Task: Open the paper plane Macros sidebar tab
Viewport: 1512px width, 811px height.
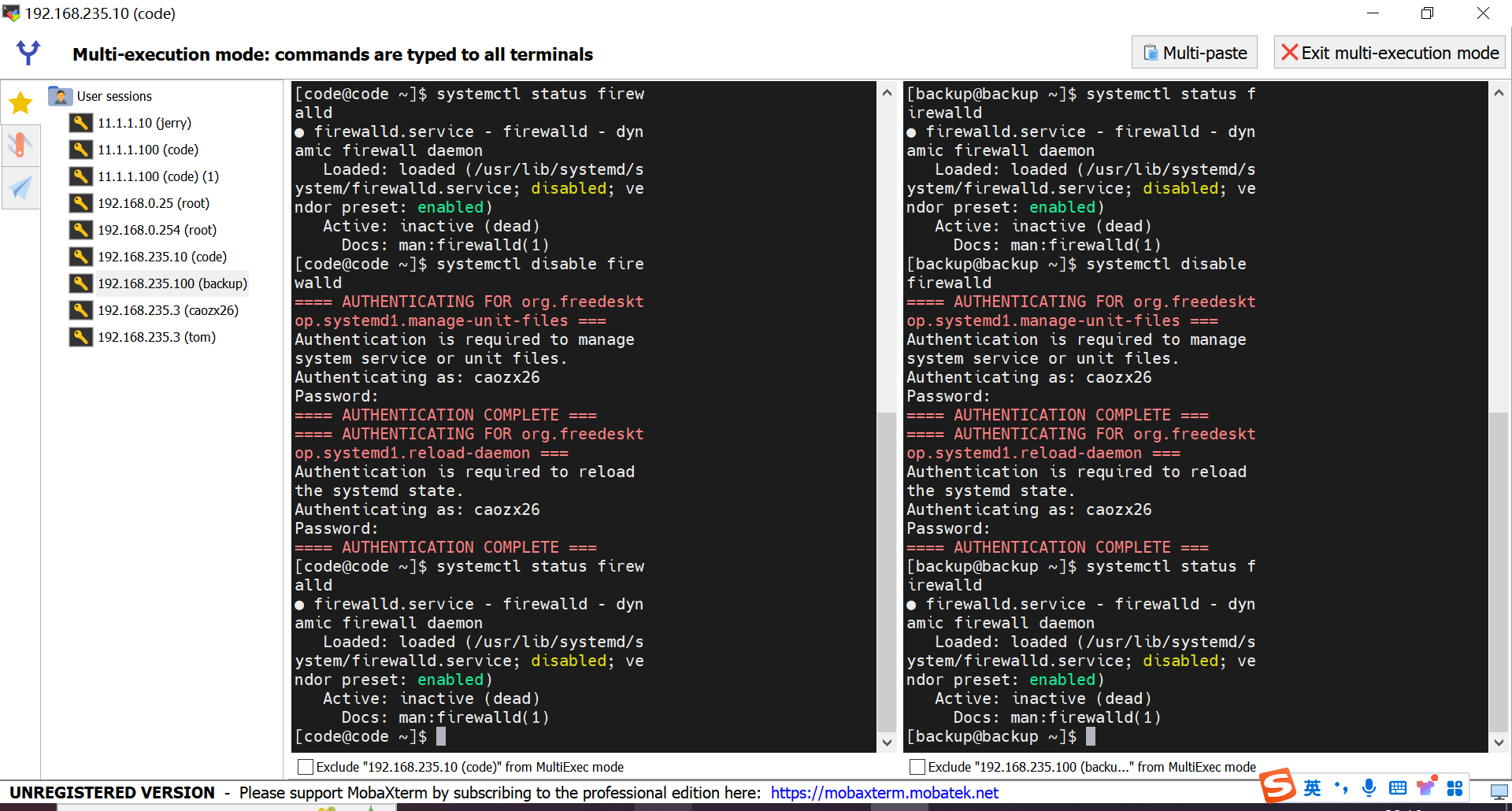Action: pos(20,187)
